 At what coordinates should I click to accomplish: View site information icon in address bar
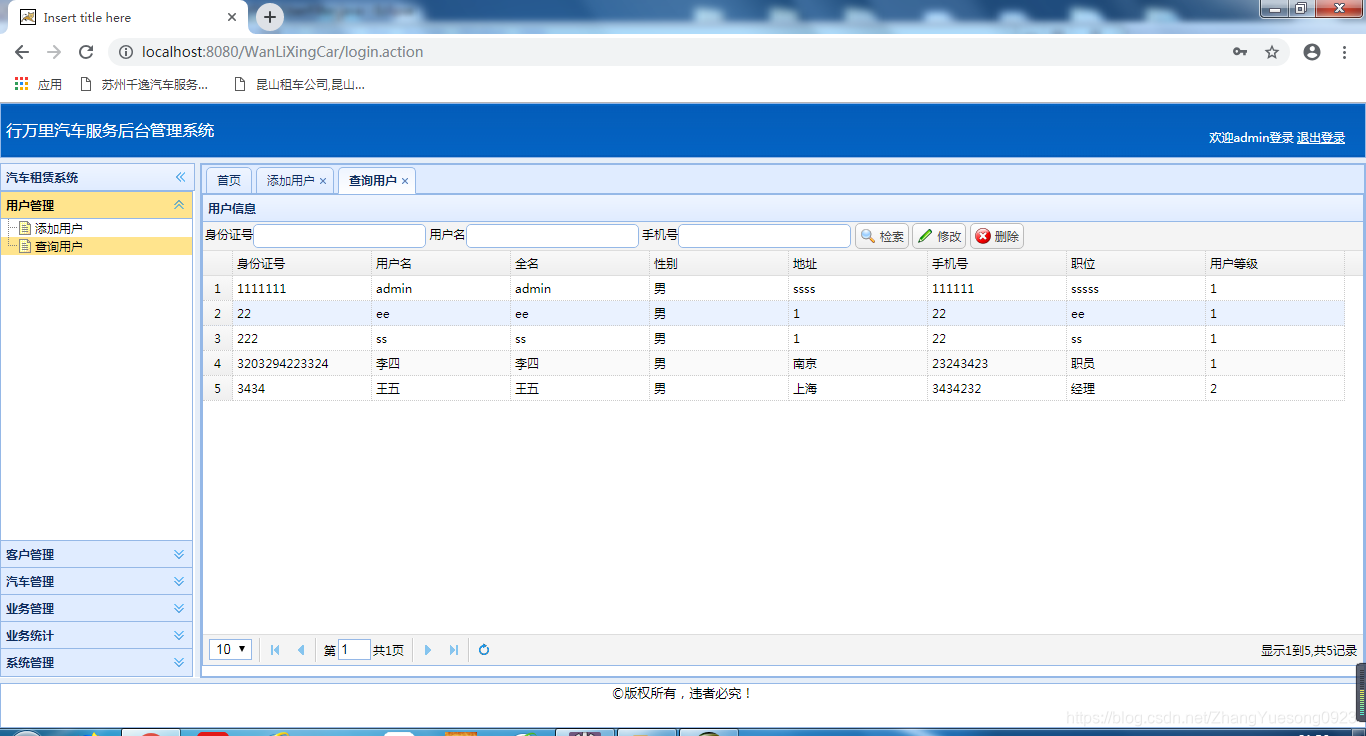(x=125, y=52)
